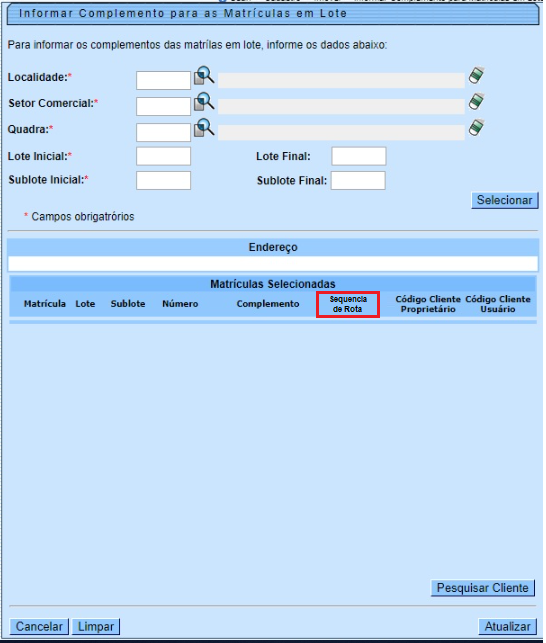Click the Quadra description gray field
The width and height of the screenshot is (546, 643).
[341, 132]
